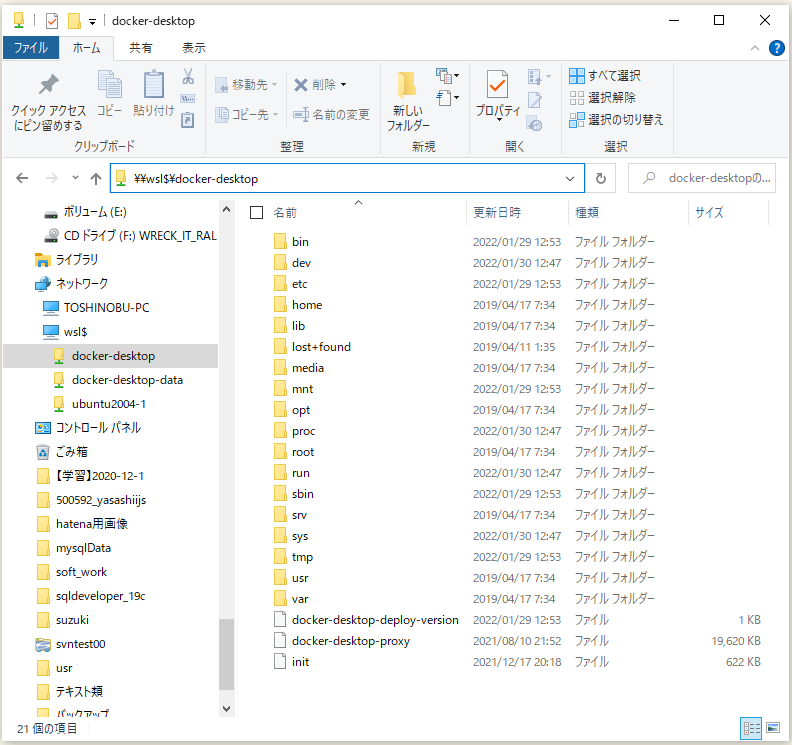Screen dimensions: 792x745
Task: Select wsl$ network location
Action: pyautogui.click(x=66, y=332)
